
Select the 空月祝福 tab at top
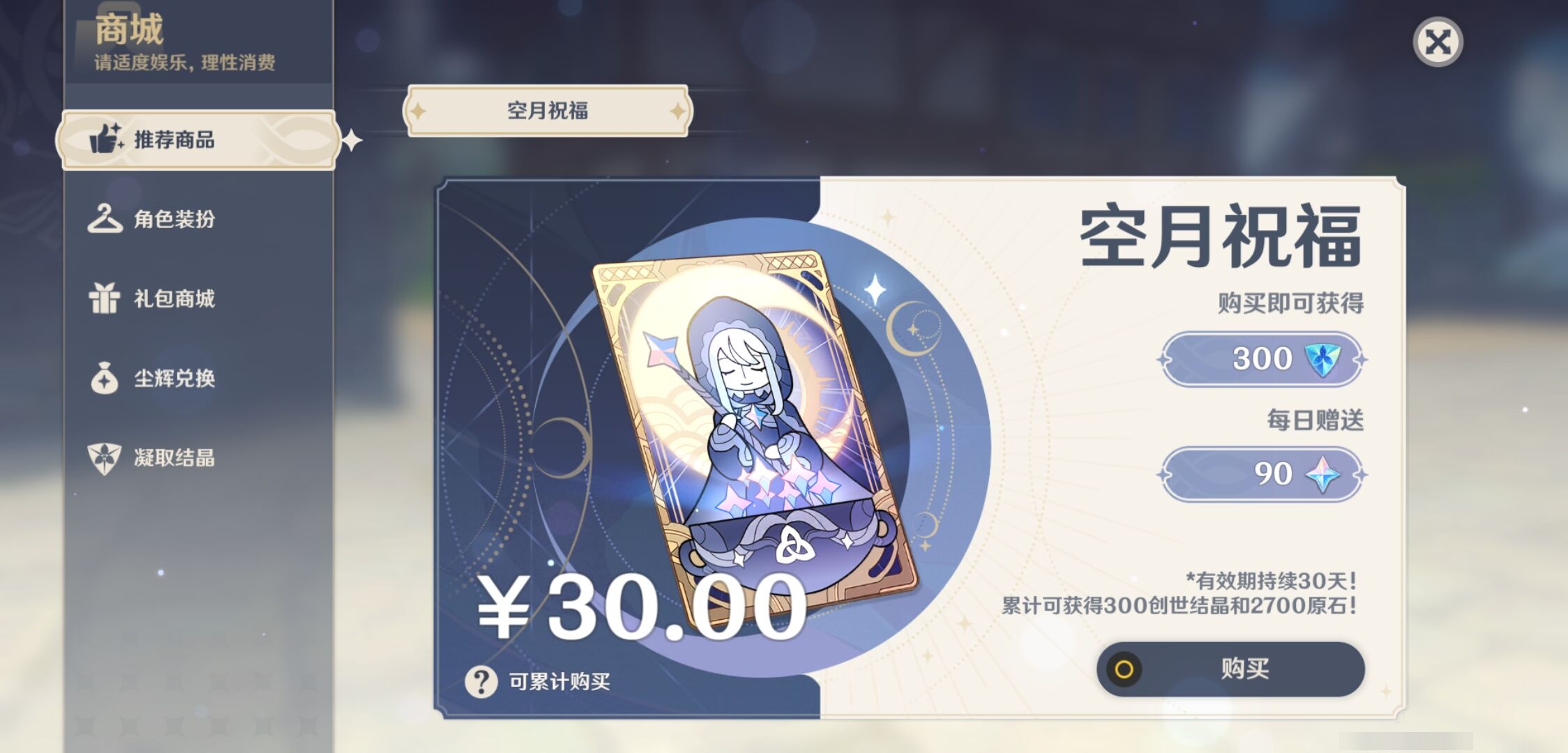[548, 111]
